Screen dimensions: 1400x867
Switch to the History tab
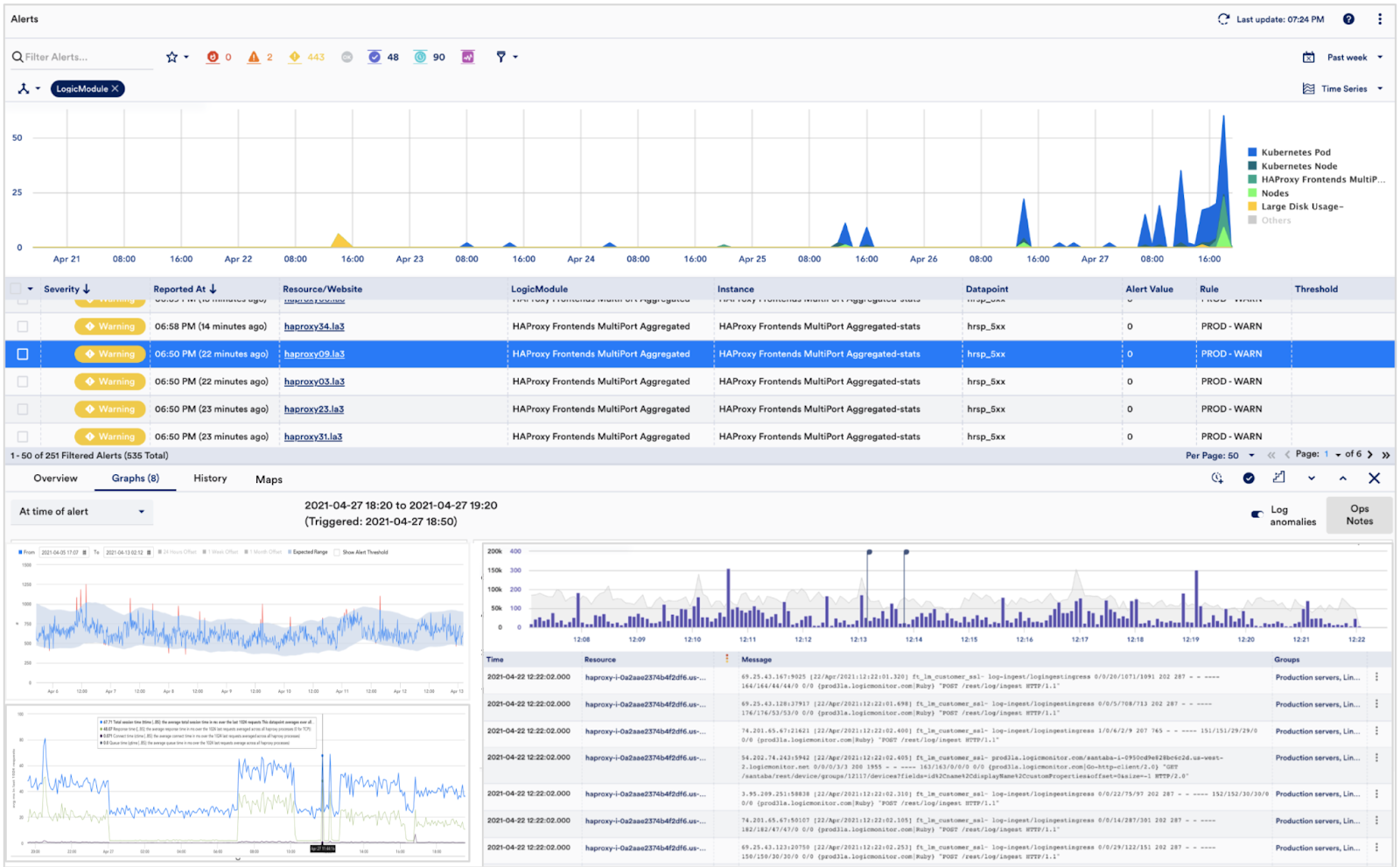(210, 479)
